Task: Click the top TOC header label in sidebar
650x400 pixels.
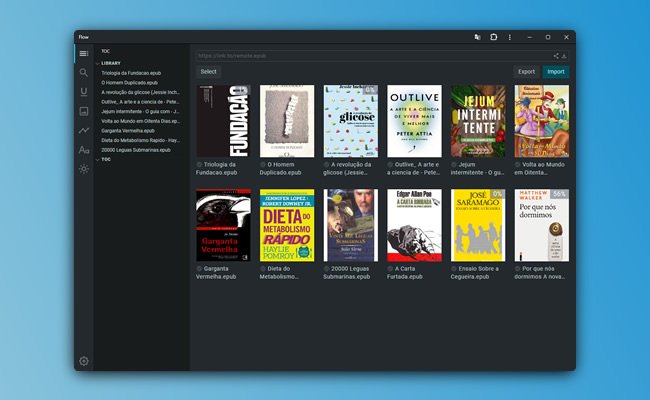Action: [x=105, y=51]
